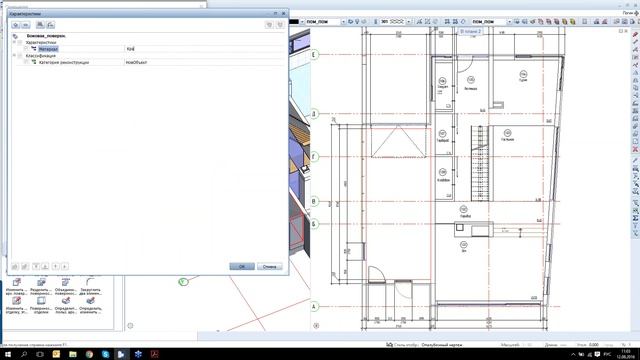Click the Материал attribute icon in tree
The image size is (640, 360).
pos(34,49)
